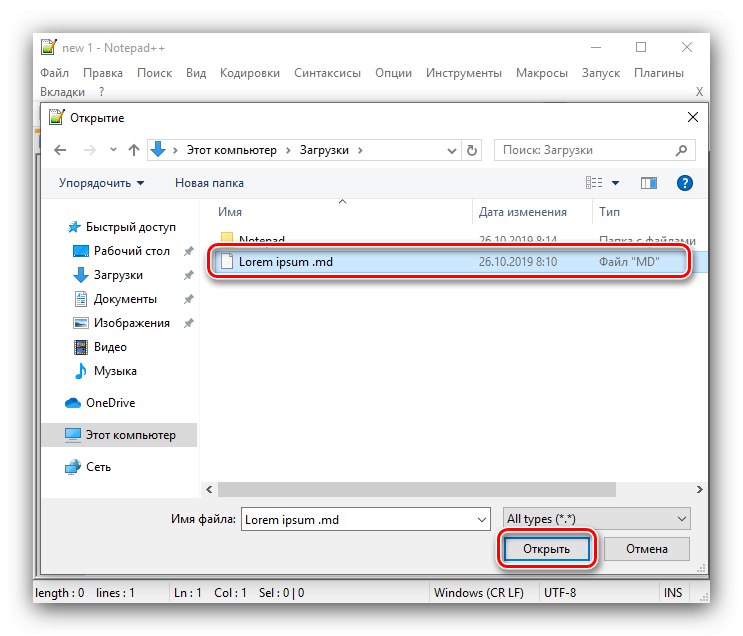Select Быстрый доступ in sidebar
Viewport: 743px width, 636px height.
pos(121,227)
